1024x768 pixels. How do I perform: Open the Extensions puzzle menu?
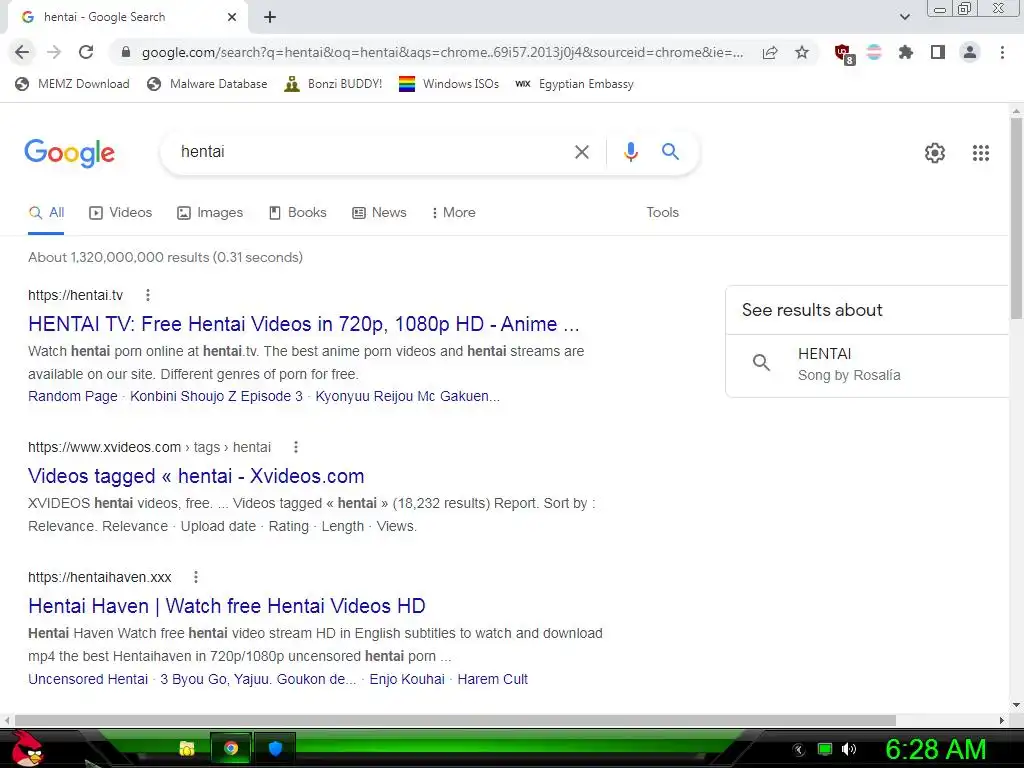pyautogui.click(x=906, y=52)
